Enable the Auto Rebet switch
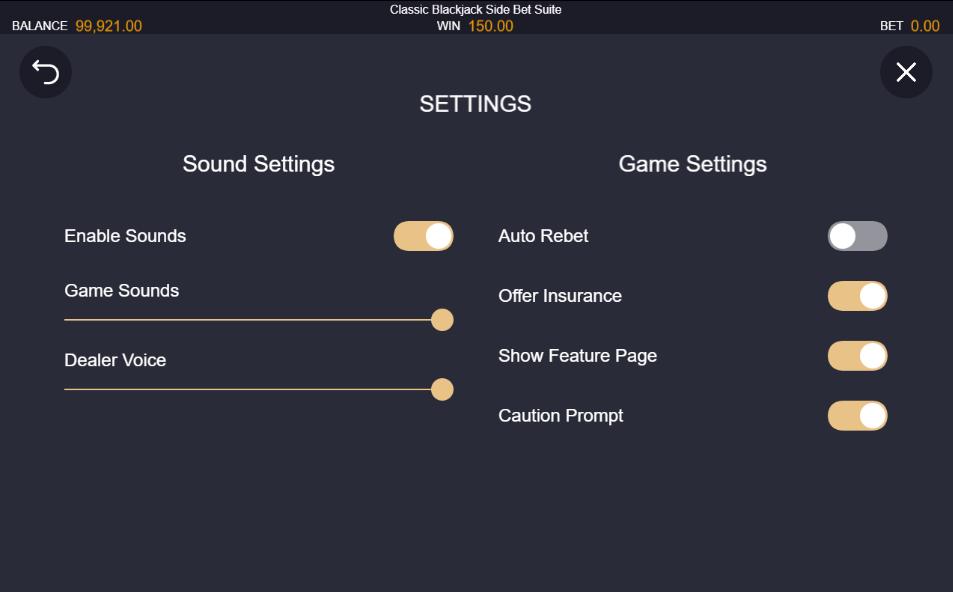The width and height of the screenshot is (953, 592). [857, 236]
